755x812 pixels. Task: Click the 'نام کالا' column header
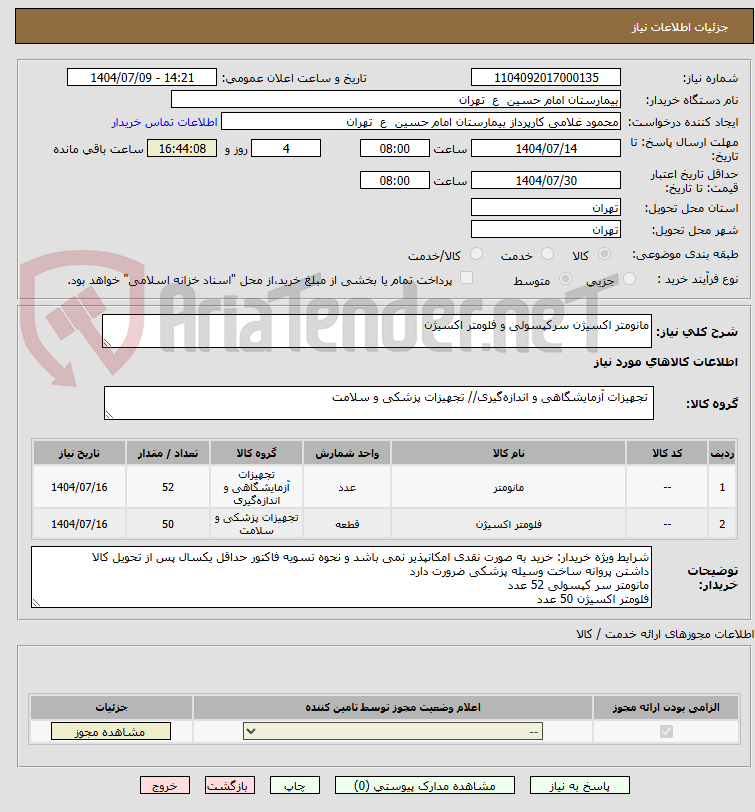pyautogui.click(x=509, y=453)
